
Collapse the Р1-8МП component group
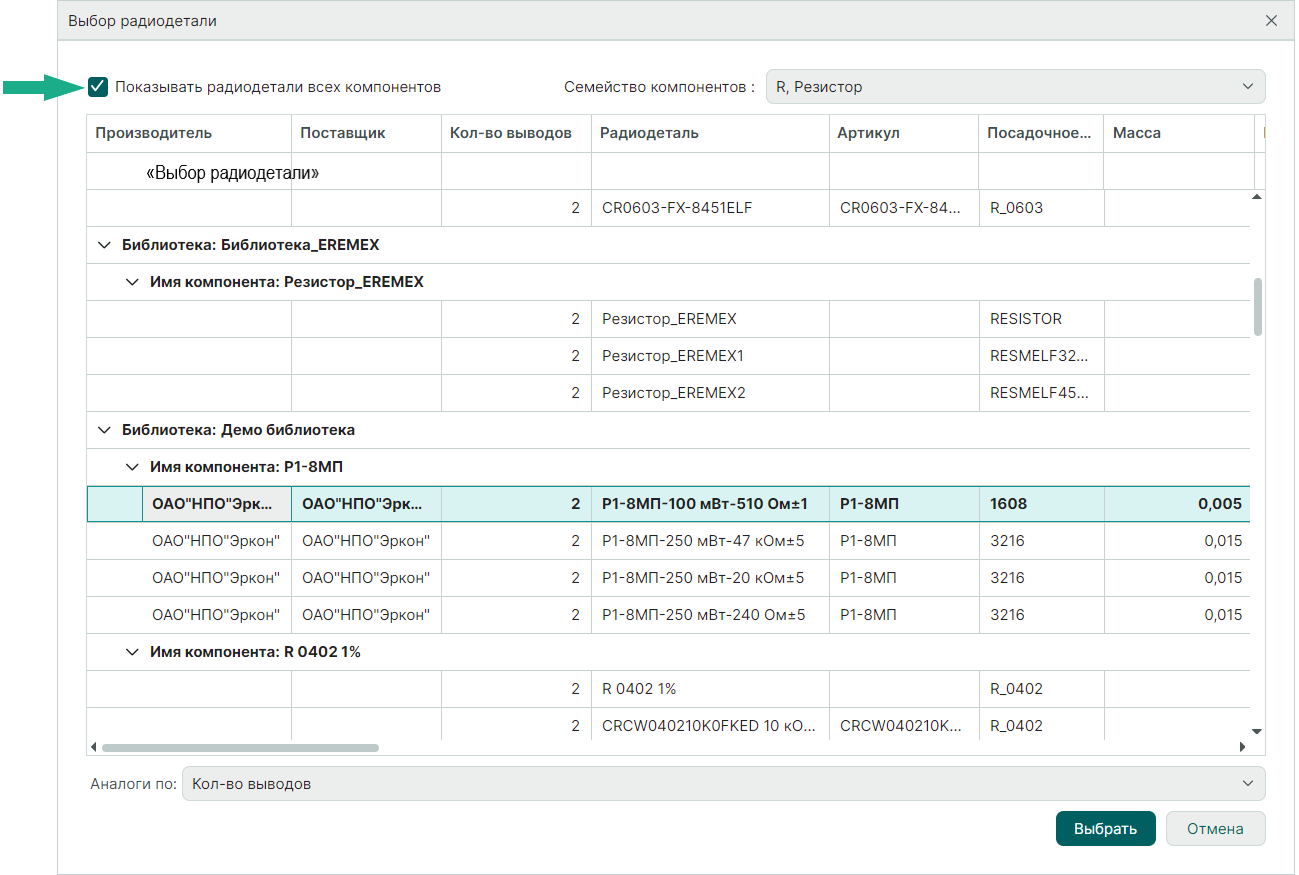coord(132,467)
